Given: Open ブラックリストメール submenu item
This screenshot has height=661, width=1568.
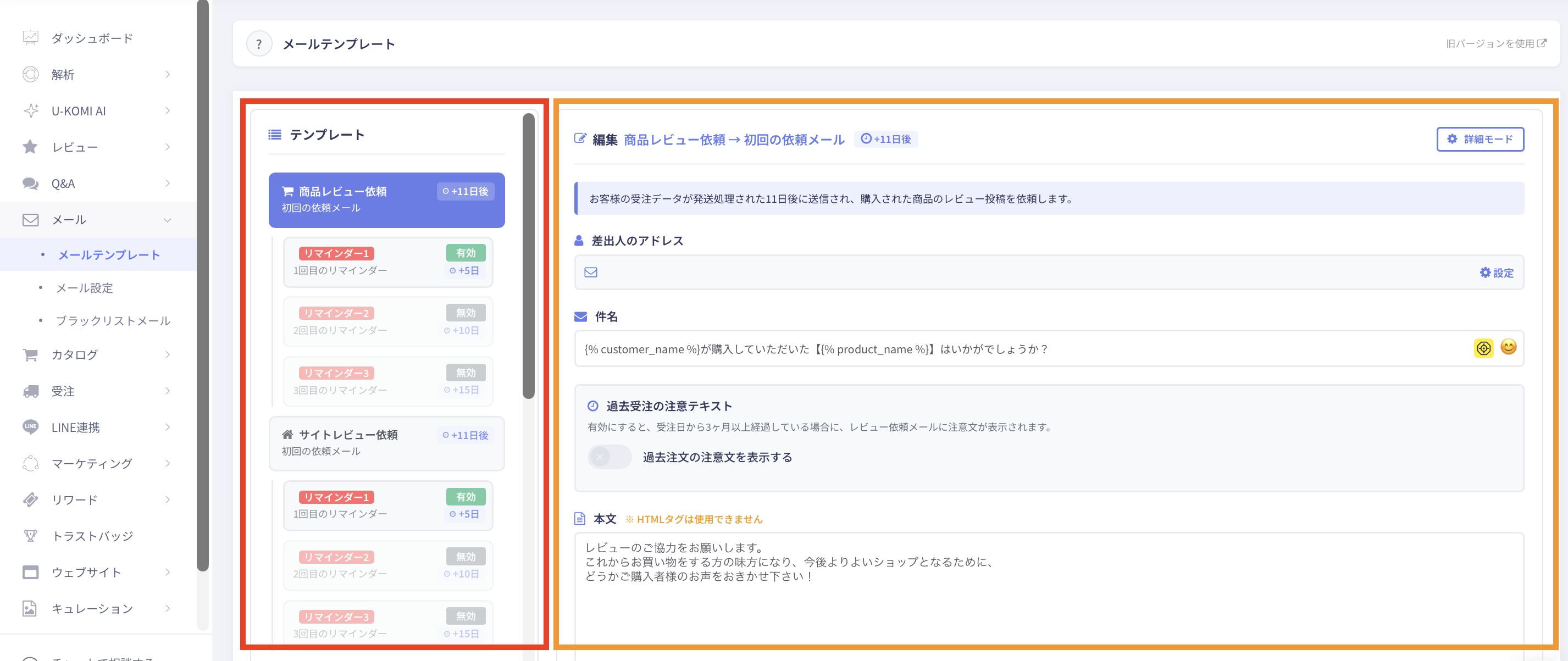Looking at the screenshot, I should click(x=113, y=321).
